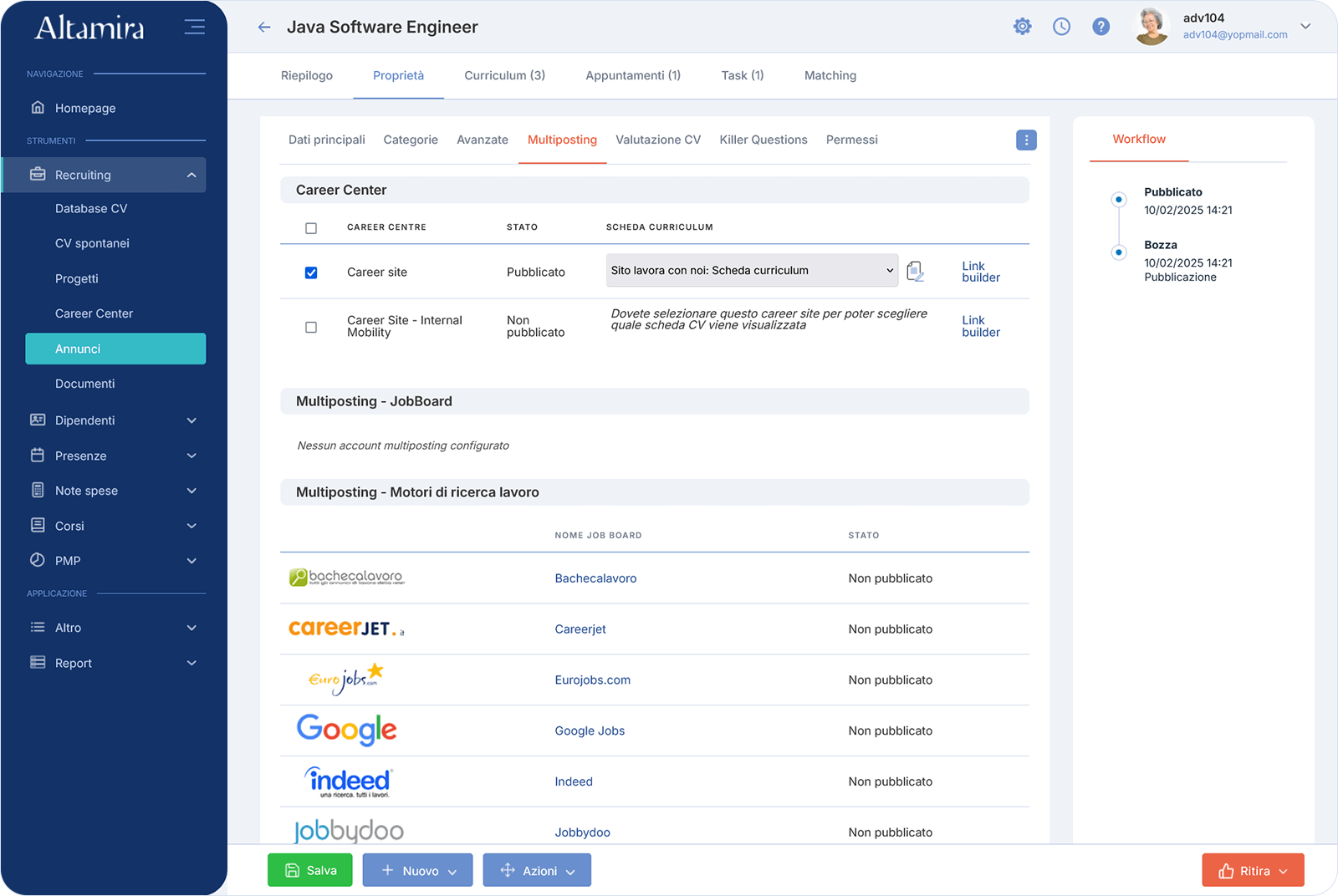
Task: Open the Killer Questions sub-tab
Action: tap(763, 140)
